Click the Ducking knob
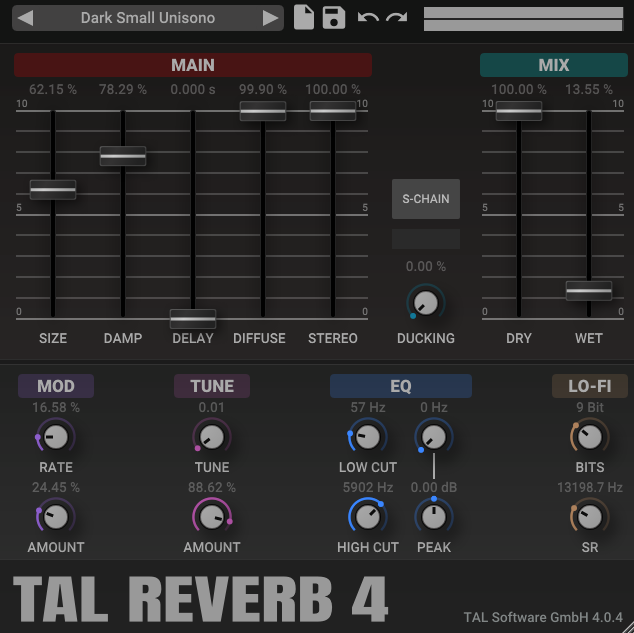 pyautogui.click(x=426, y=302)
